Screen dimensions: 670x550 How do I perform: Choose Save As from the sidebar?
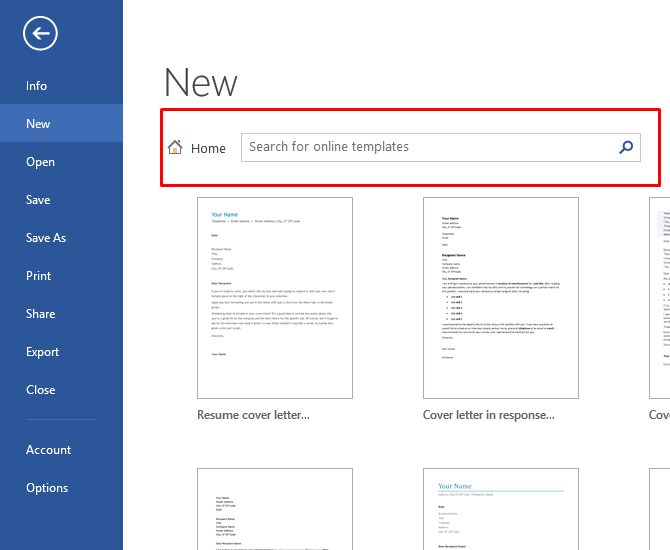46,238
